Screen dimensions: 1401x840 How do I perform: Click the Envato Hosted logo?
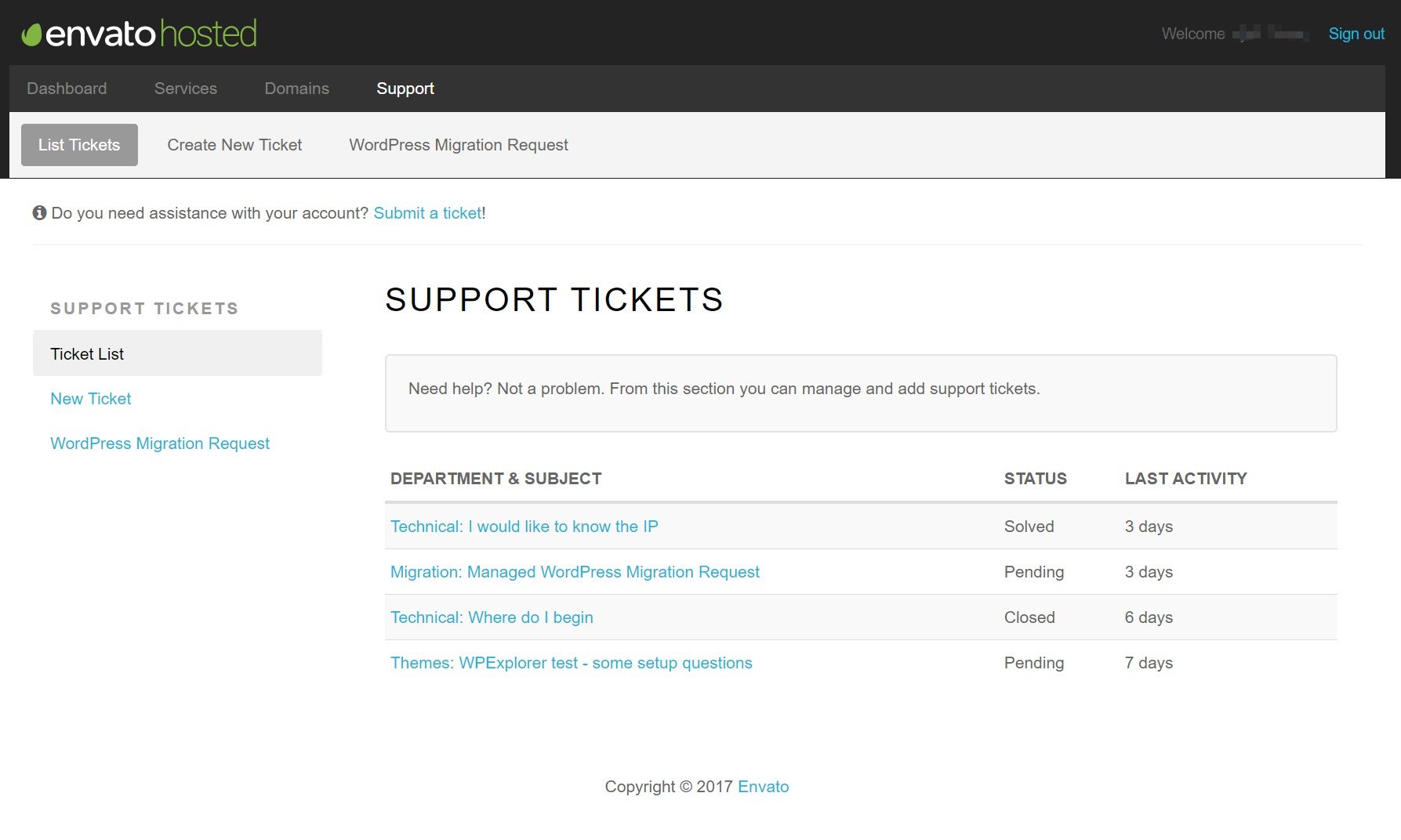point(139,34)
